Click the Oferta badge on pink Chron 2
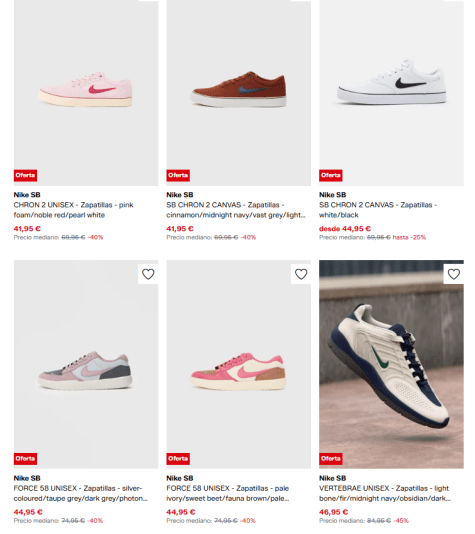 (x=26, y=175)
